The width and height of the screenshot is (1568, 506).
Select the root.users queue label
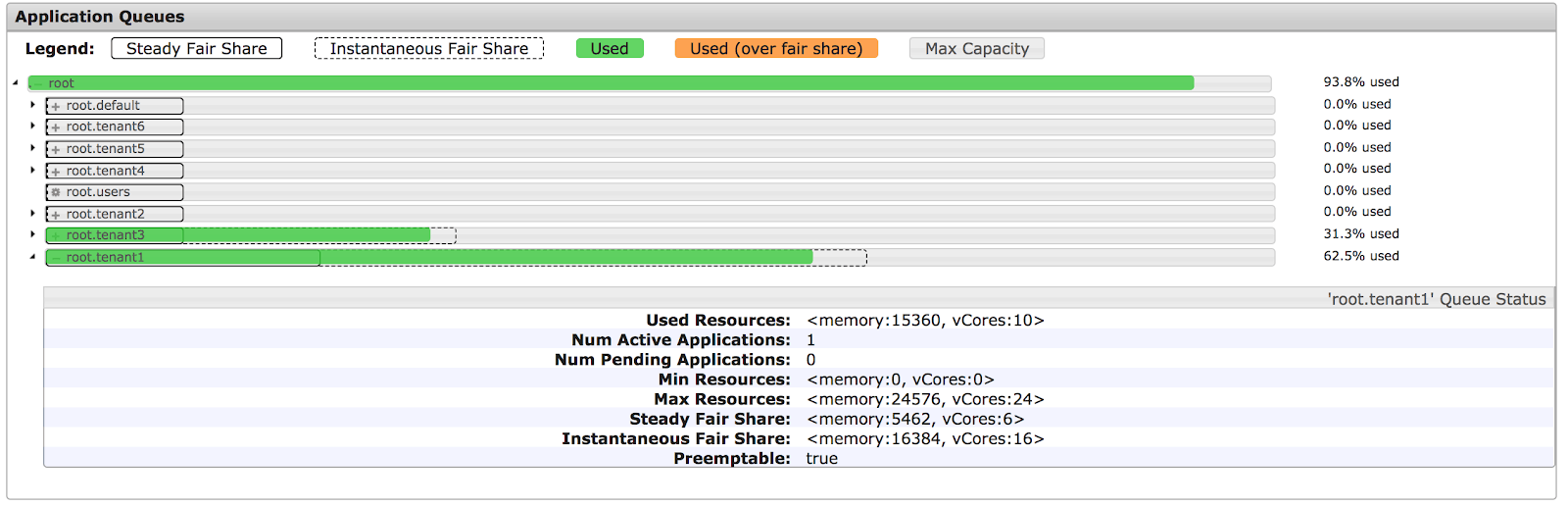(x=98, y=192)
